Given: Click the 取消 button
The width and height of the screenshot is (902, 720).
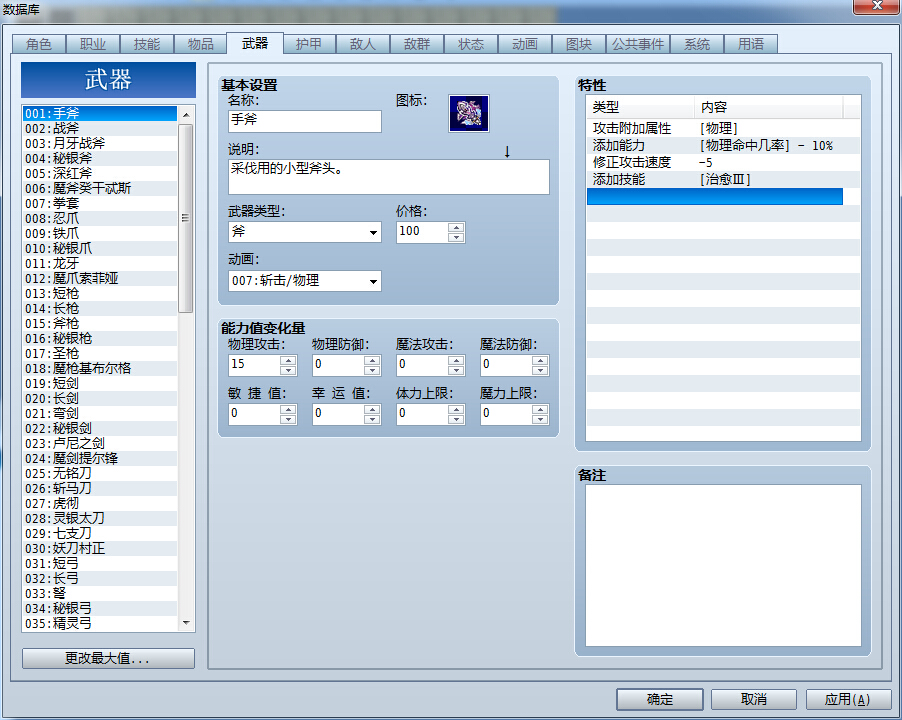Looking at the screenshot, I should 754,699.
